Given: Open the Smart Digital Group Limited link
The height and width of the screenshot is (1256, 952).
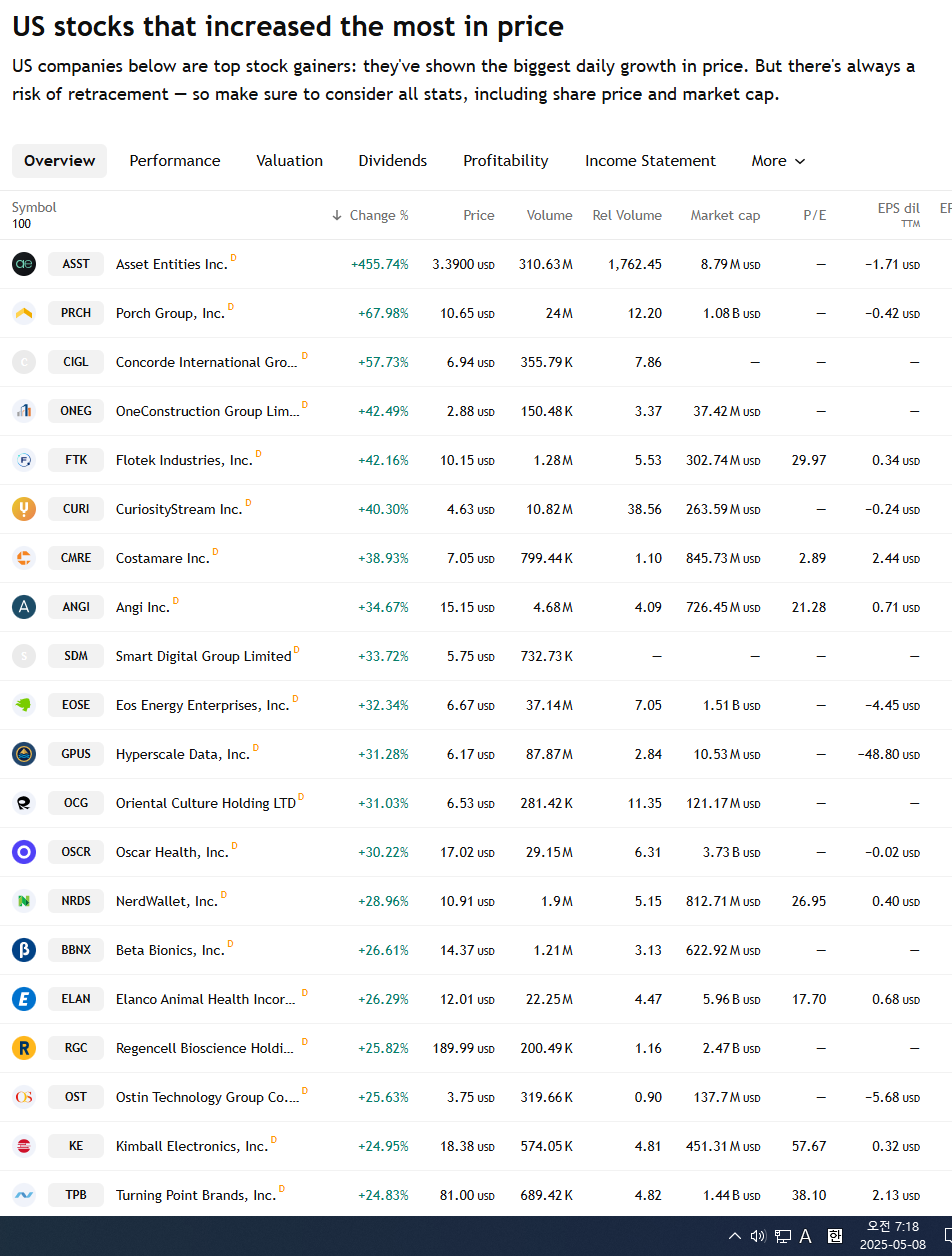Looking at the screenshot, I should [204, 657].
